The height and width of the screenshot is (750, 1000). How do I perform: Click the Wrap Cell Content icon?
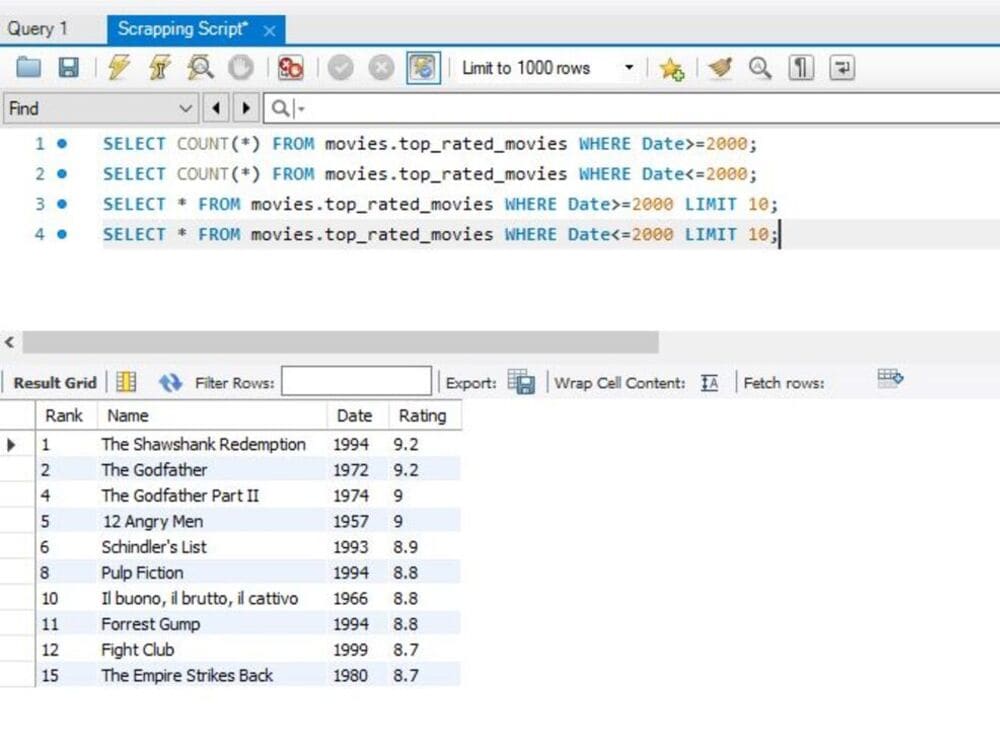click(x=710, y=381)
